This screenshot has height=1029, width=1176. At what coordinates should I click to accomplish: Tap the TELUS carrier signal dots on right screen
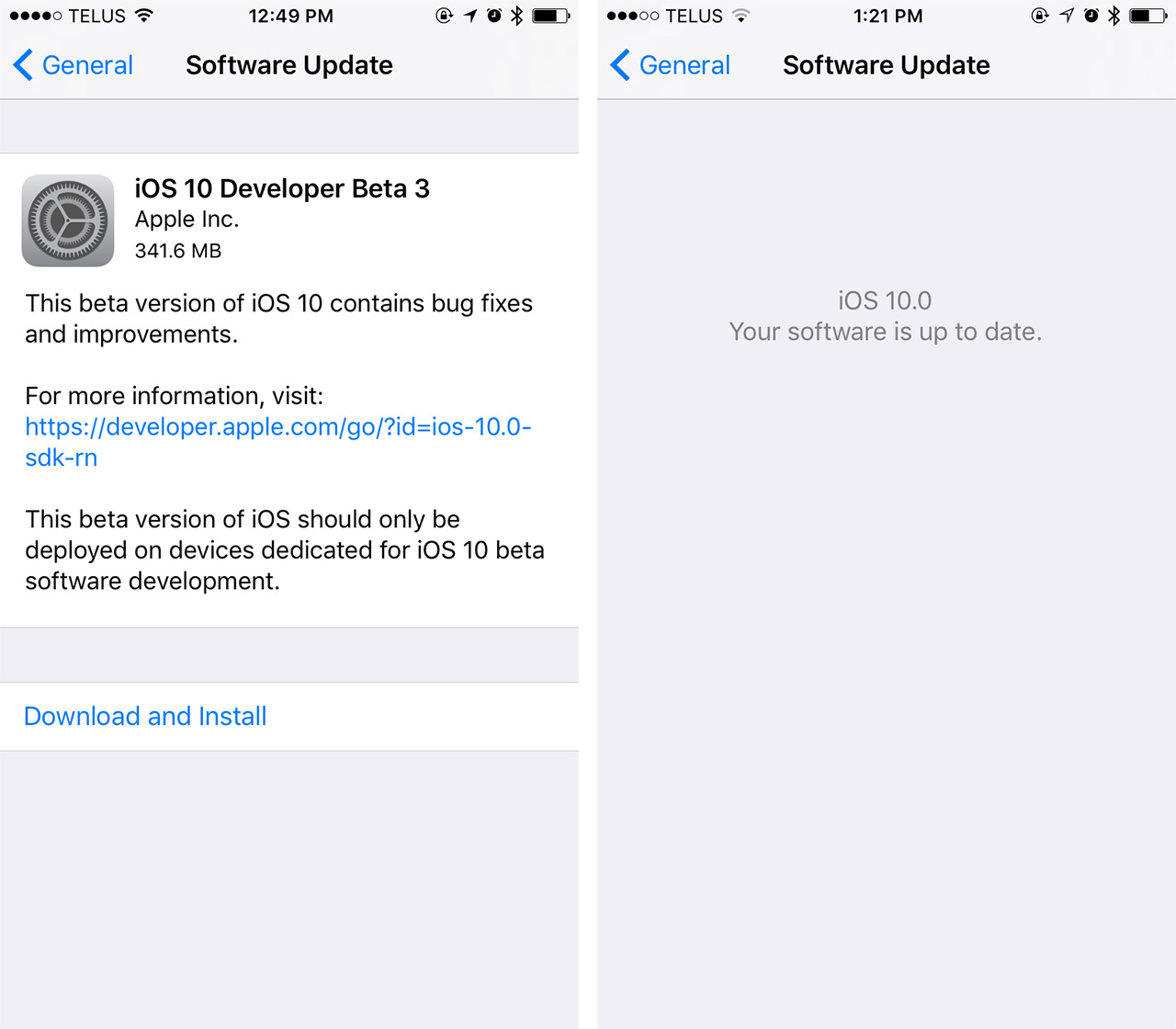(x=633, y=16)
